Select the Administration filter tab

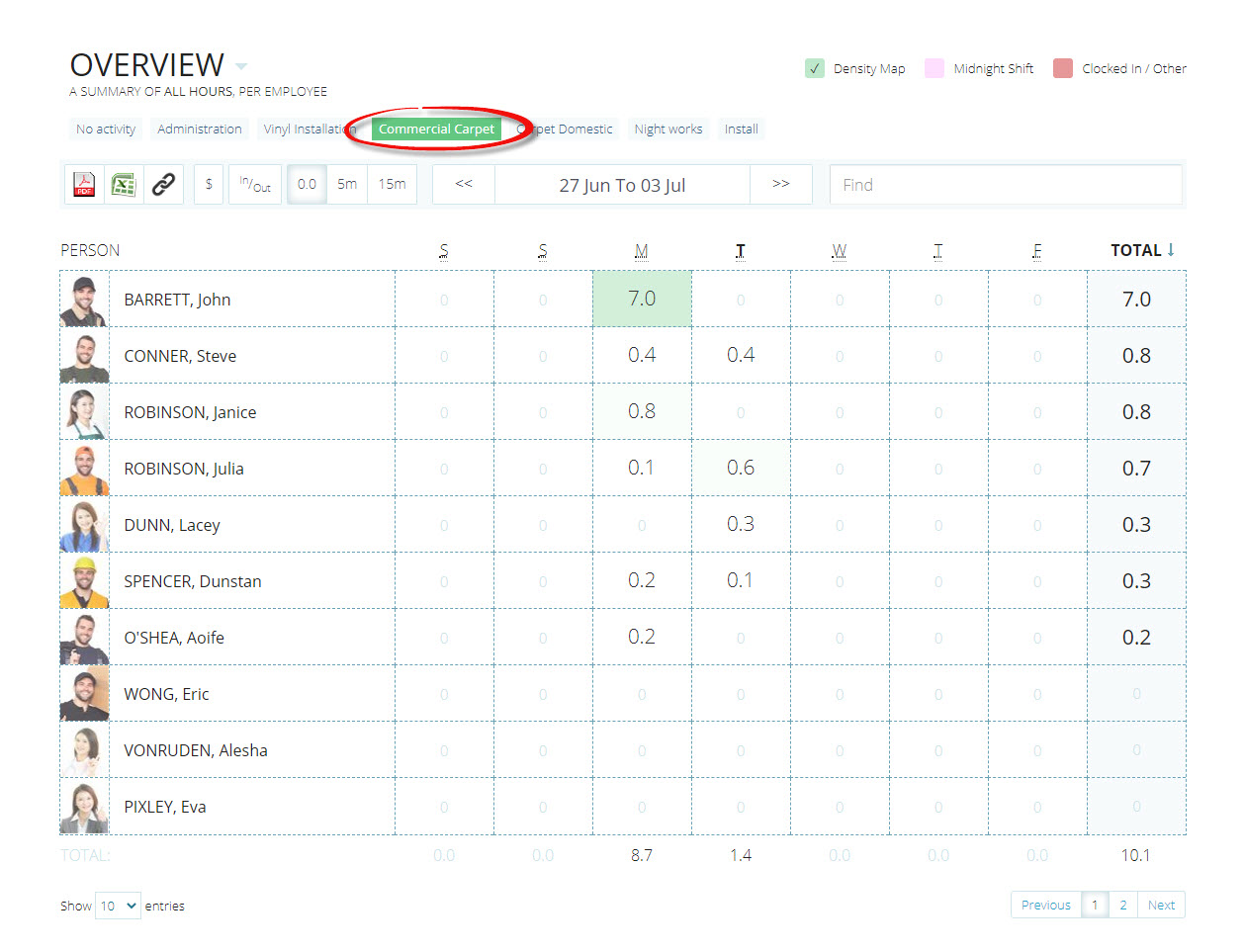(x=199, y=130)
